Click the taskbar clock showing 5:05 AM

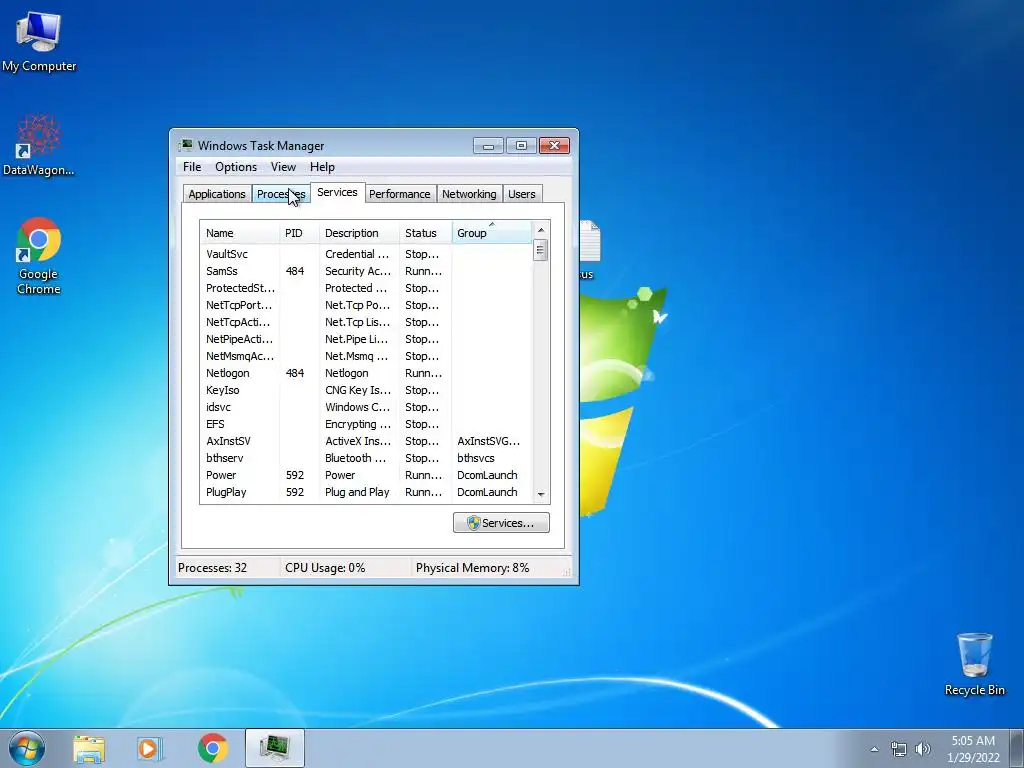(x=973, y=748)
